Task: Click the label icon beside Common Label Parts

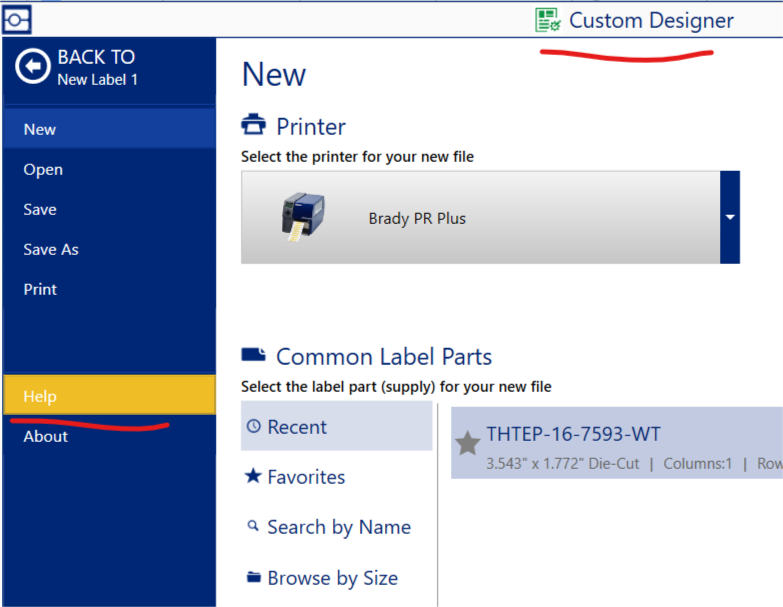Action: 254,356
